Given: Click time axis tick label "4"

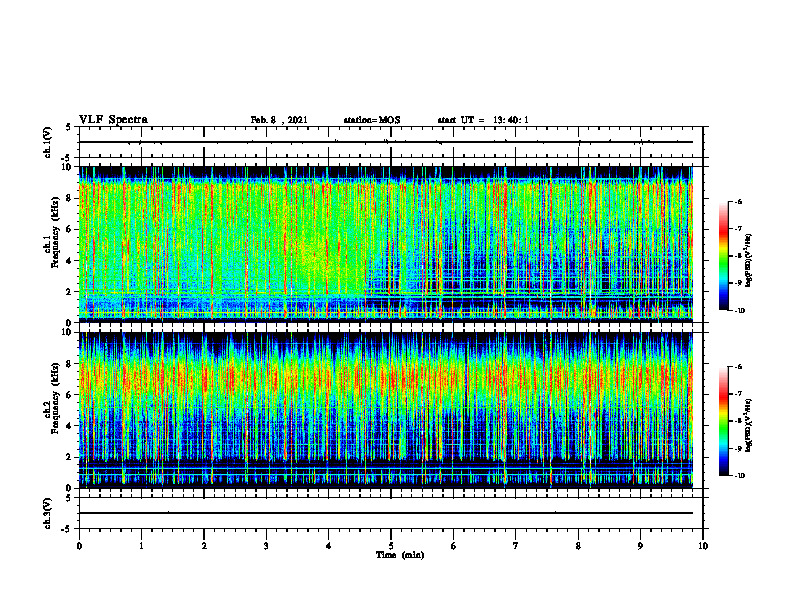Looking at the screenshot, I should (x=329, y=546).
